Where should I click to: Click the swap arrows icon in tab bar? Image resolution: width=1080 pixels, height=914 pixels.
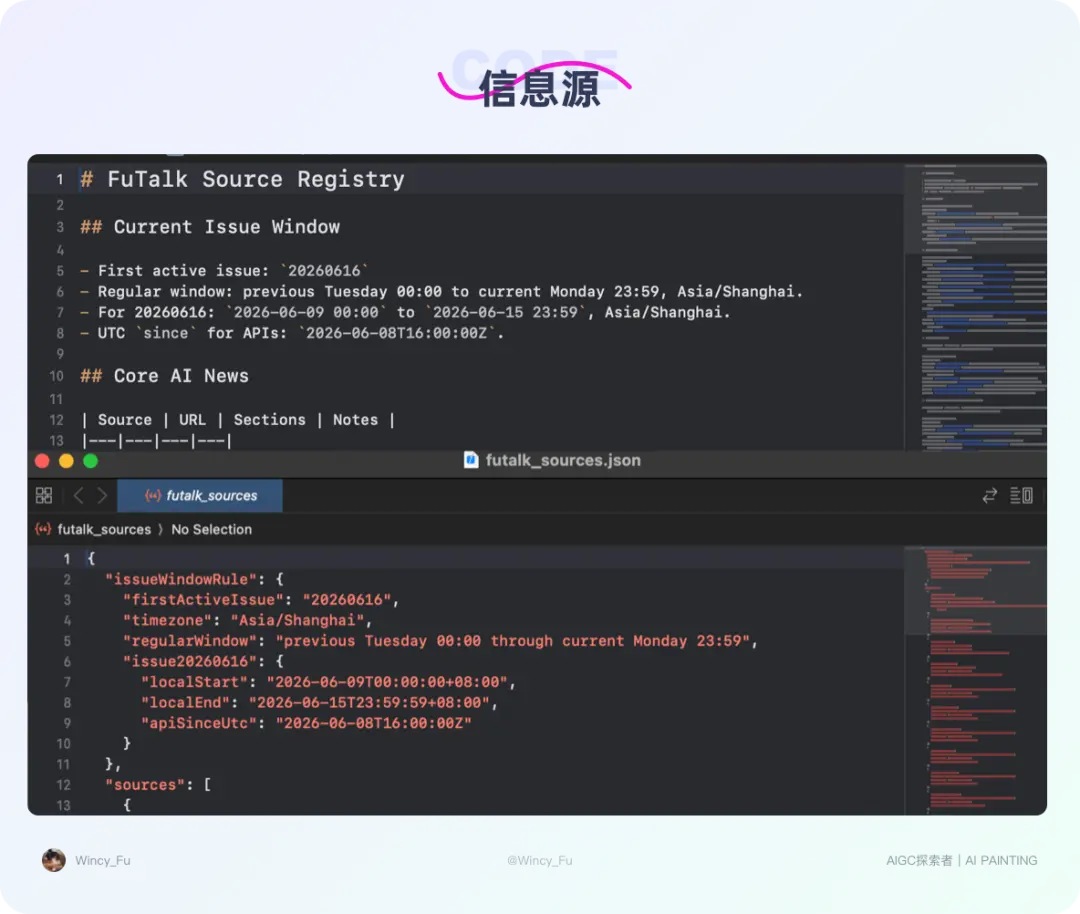pyautogui.click(x=989, y=495)
